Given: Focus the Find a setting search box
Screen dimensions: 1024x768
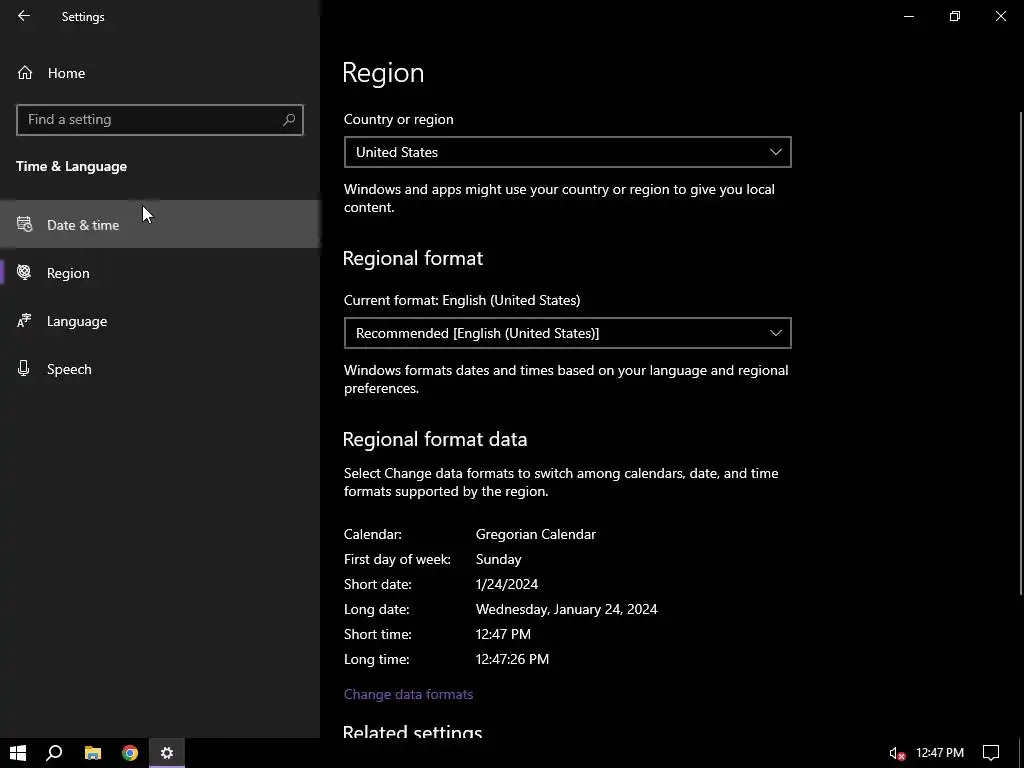Looking at the screenshot, I should coord(160,120).
